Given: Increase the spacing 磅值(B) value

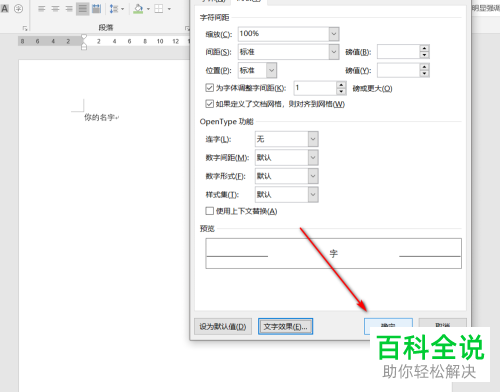Looking at the screenshot, I should 424,49.
